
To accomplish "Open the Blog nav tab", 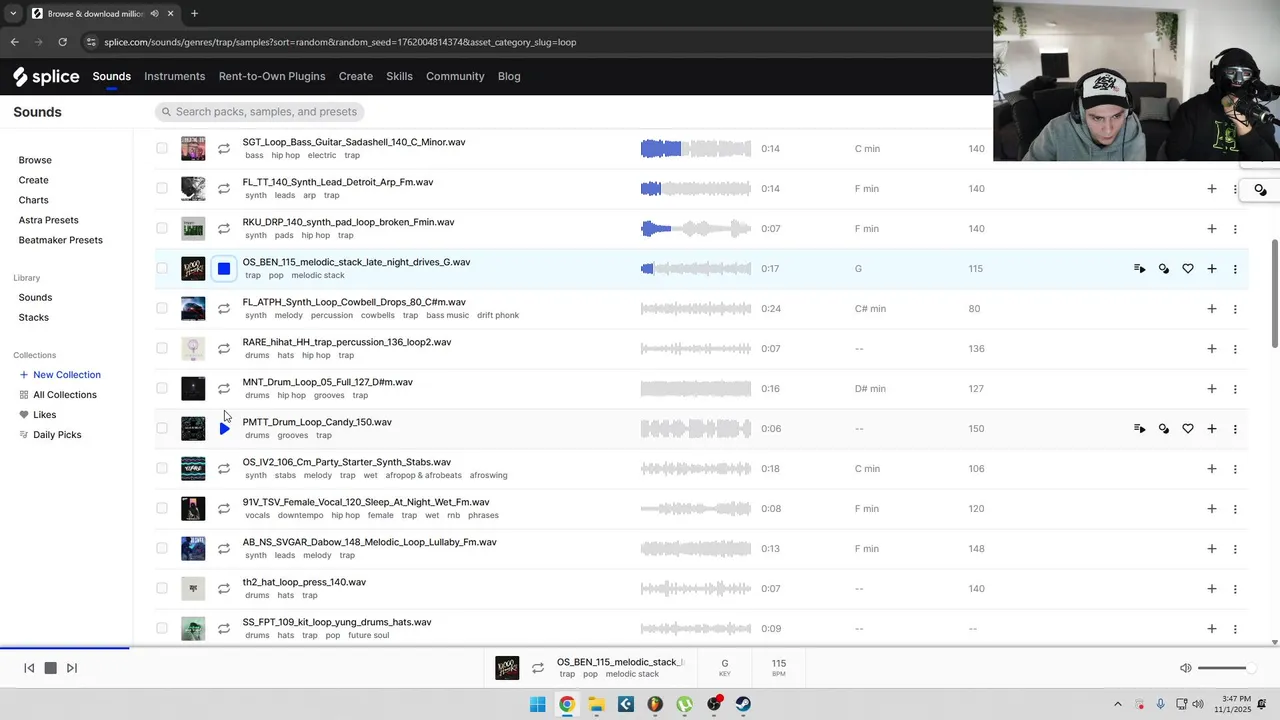I will pos(509,76).
